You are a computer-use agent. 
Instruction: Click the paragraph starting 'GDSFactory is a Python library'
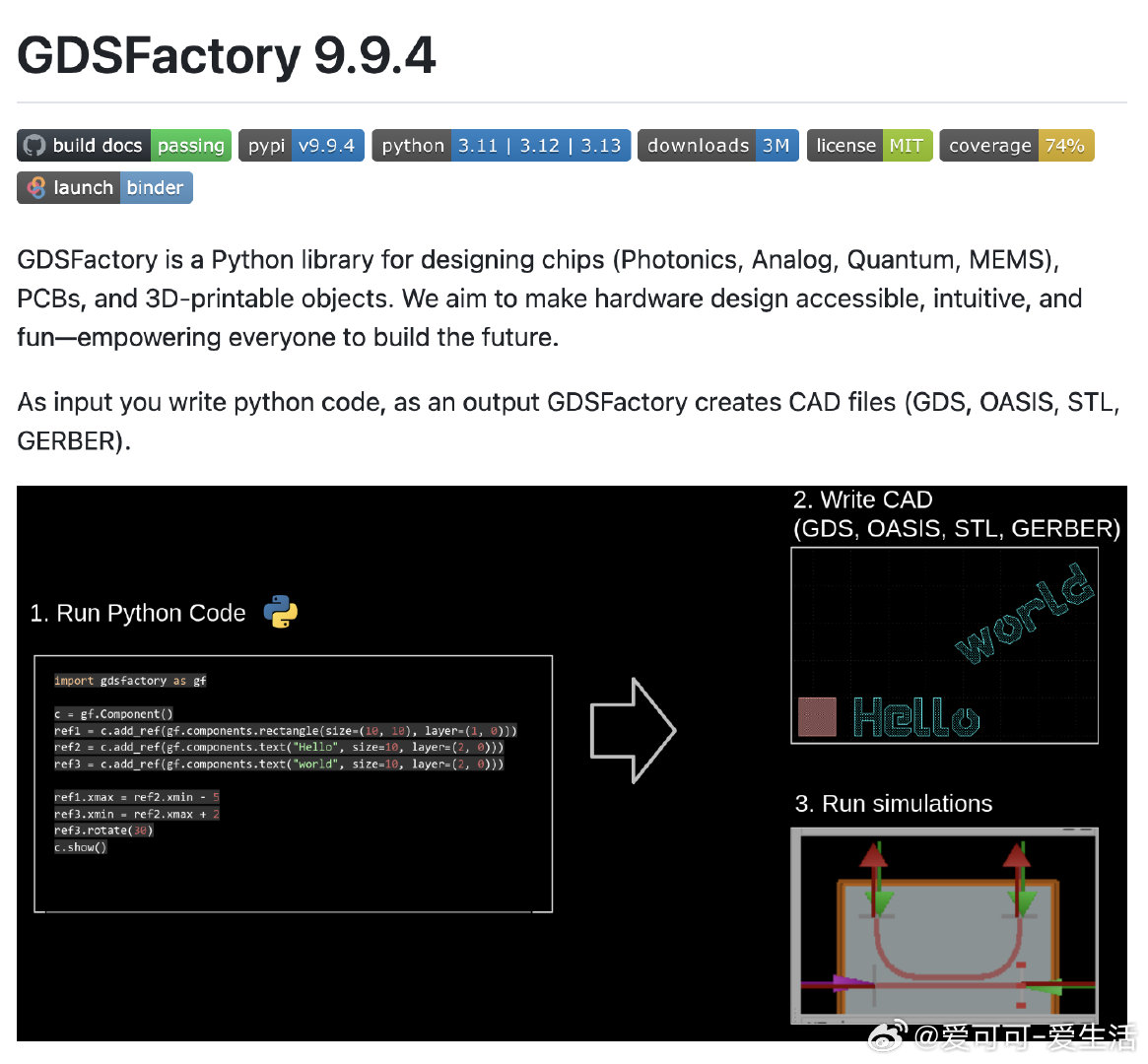click(x=549, y=299)
